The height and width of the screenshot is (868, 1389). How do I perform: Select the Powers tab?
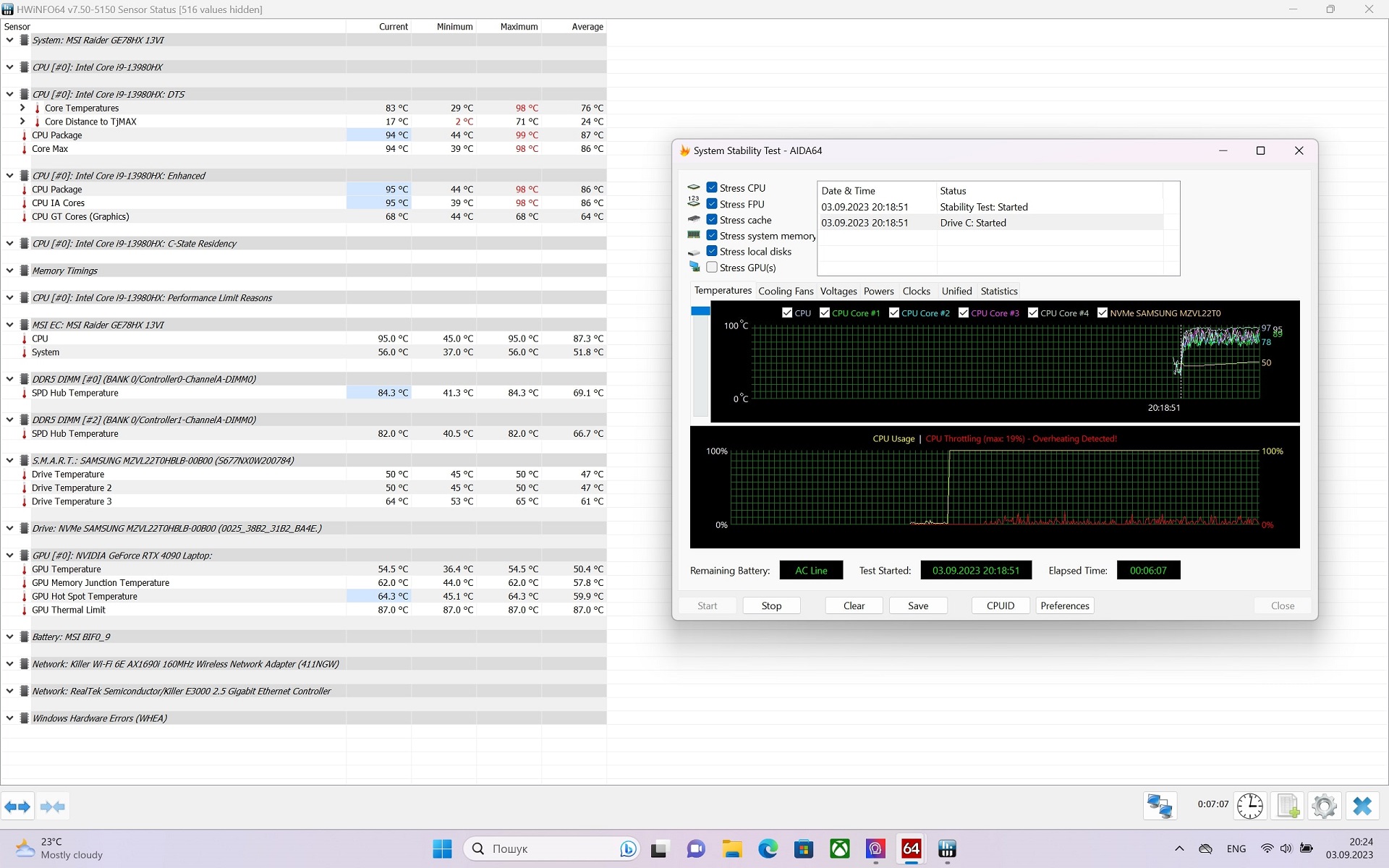pos(879,291)
